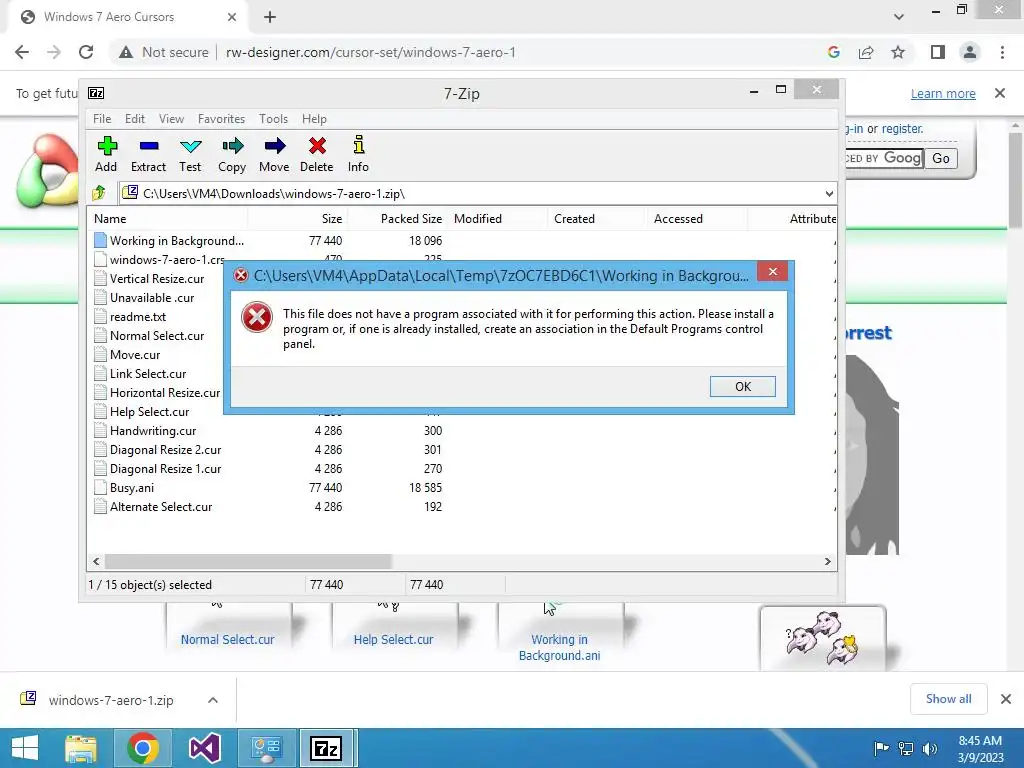
Task: Open the Chrome tab search chevron
Action: [899, 17]
